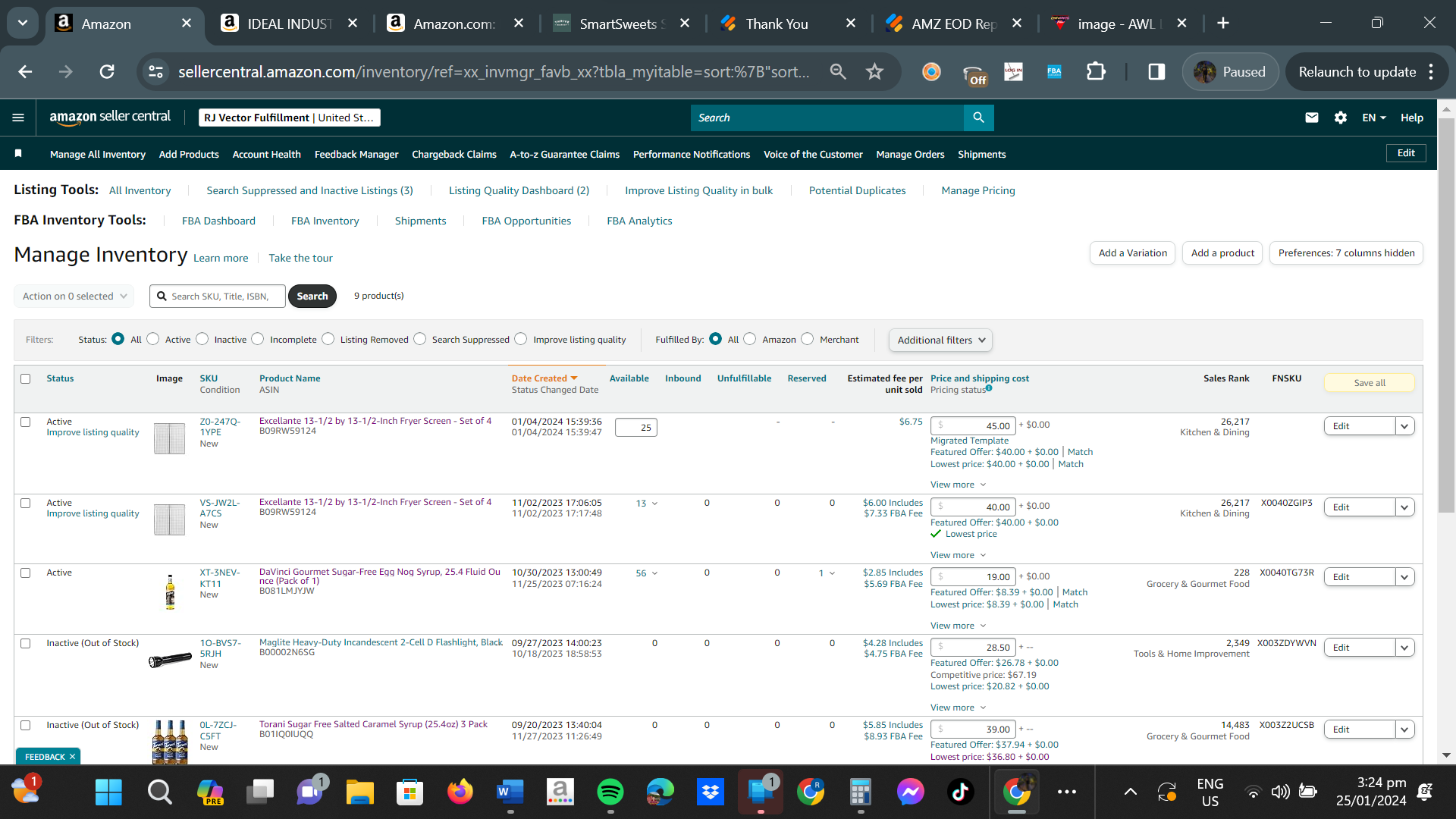
Task: Open the site information icon in address bar
Action: [x=155, y=72]
